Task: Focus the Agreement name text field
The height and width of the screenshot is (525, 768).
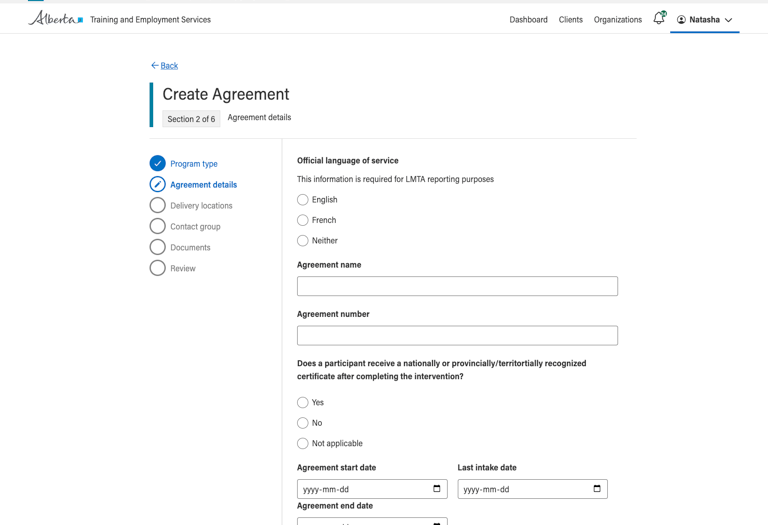Action: (x=457, y=286)
